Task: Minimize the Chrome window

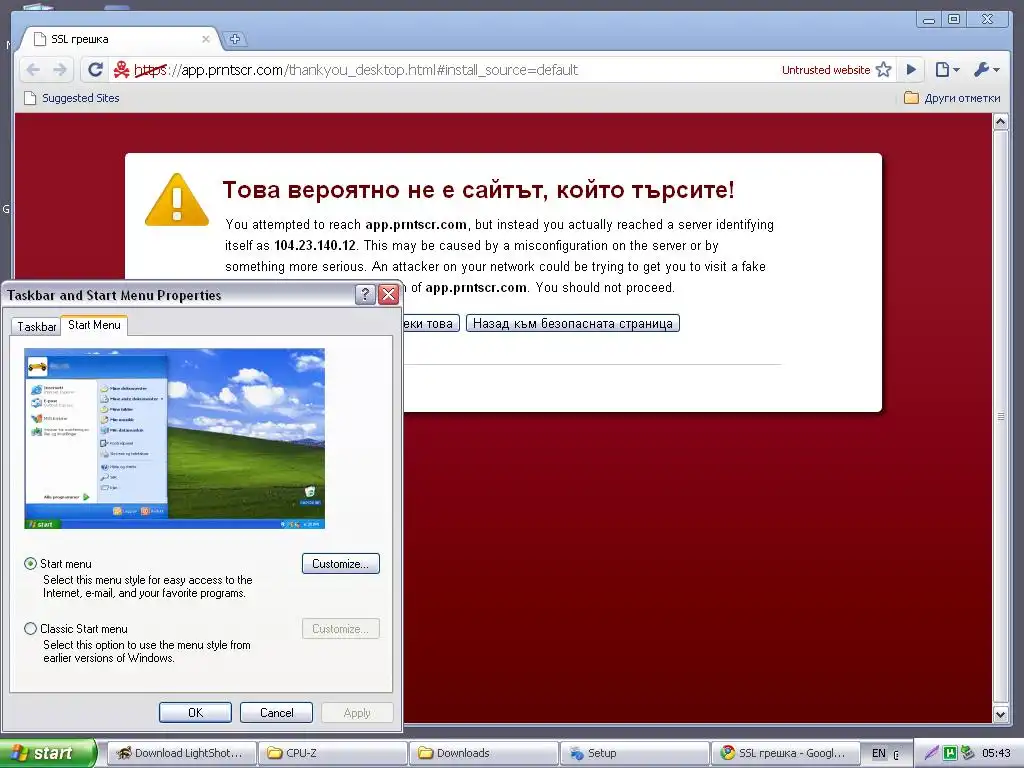Action: pyautogui.click(x=929, y=20)
